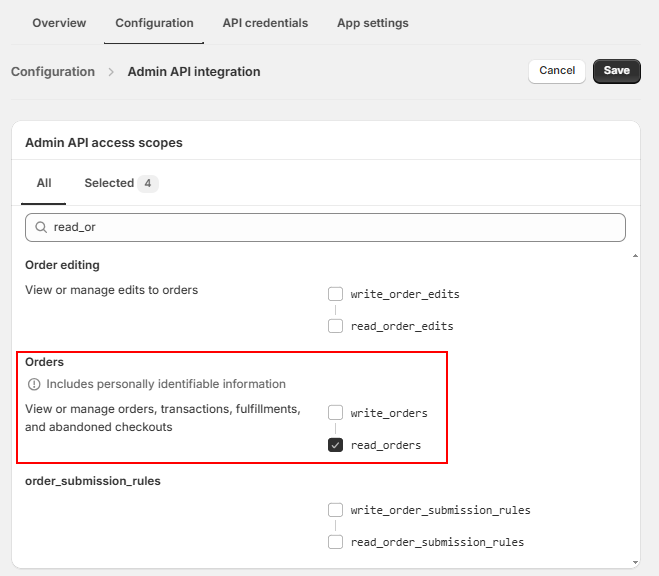
Task: Select the read_order_submission_rules checkbox
Action: pos(336,542)
